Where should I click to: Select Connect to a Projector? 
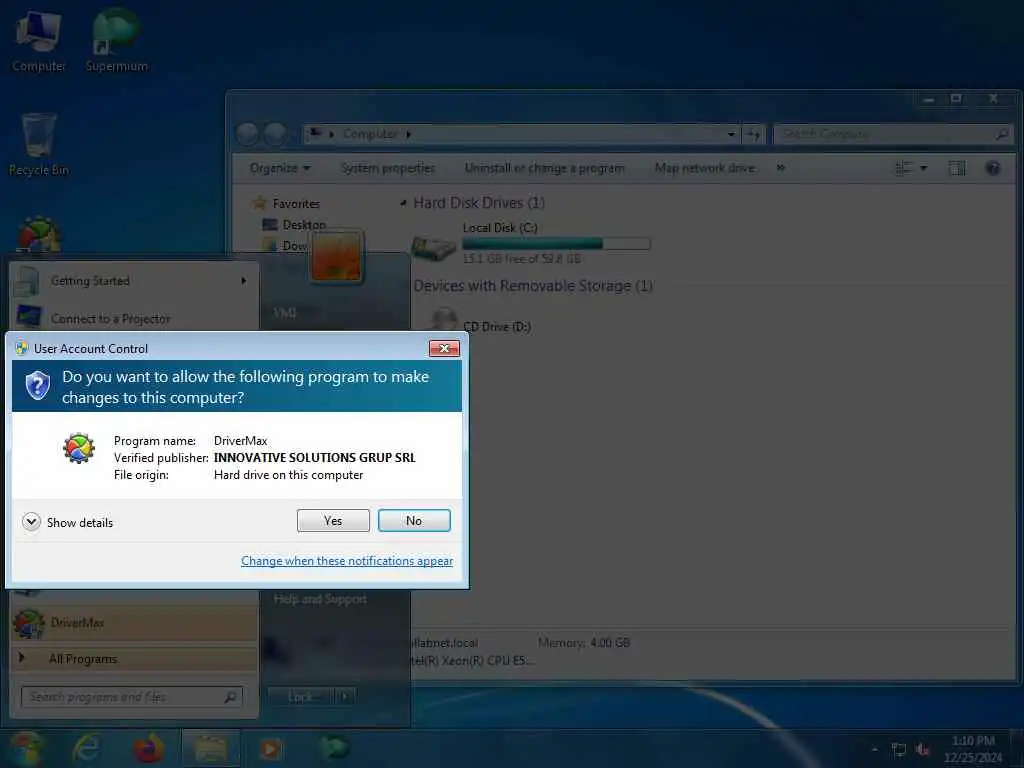pos(134,319)
